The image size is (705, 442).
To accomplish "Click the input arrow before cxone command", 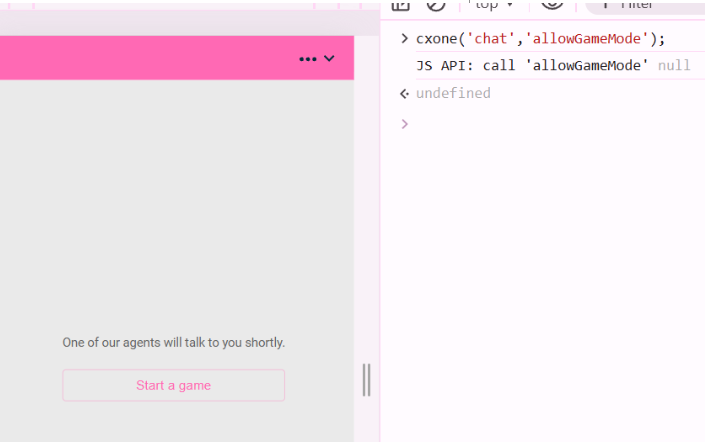I will 404,39.
